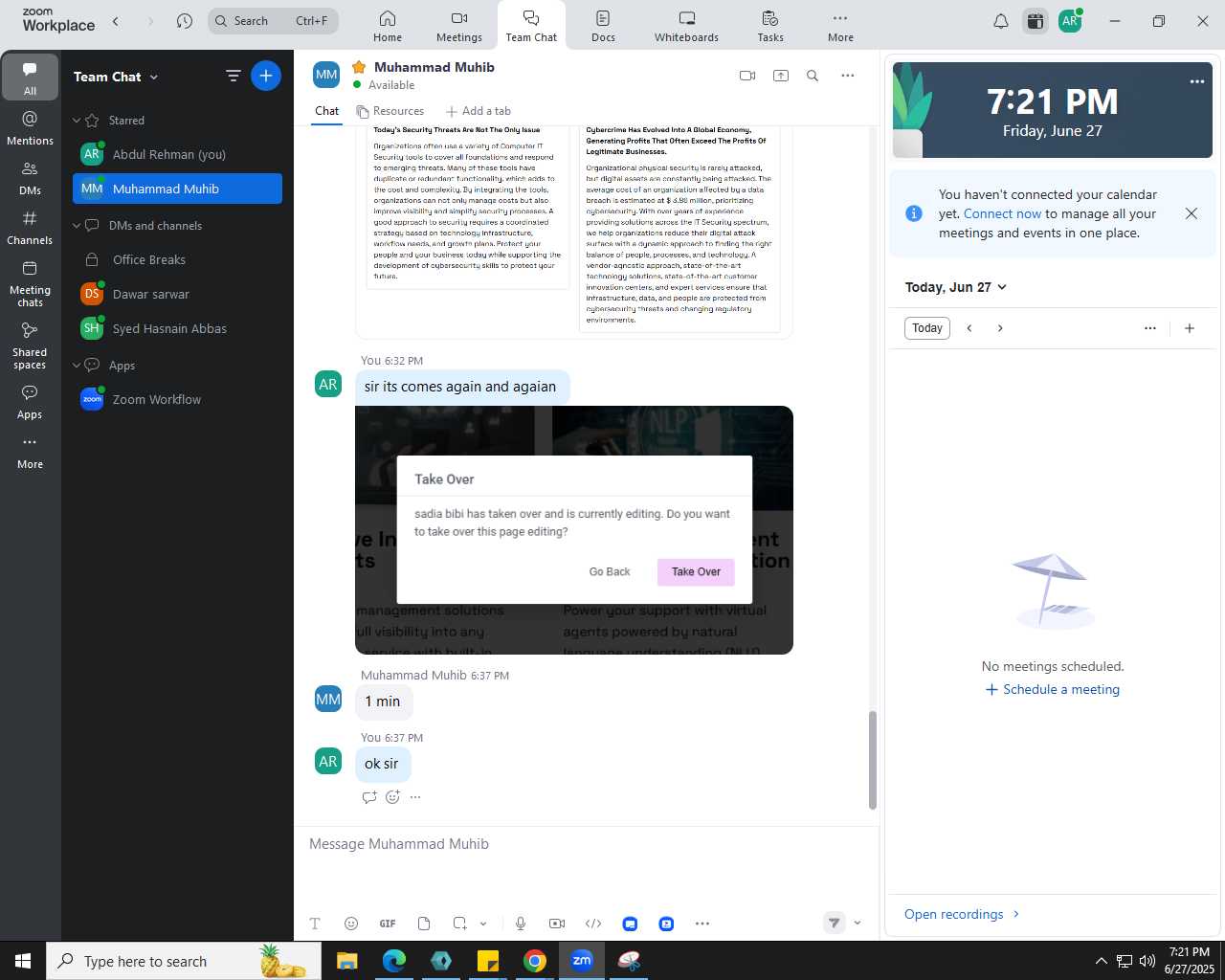Record a video message
The height and width of the screenshot is (980, 1225).
[x=557, y=924]
